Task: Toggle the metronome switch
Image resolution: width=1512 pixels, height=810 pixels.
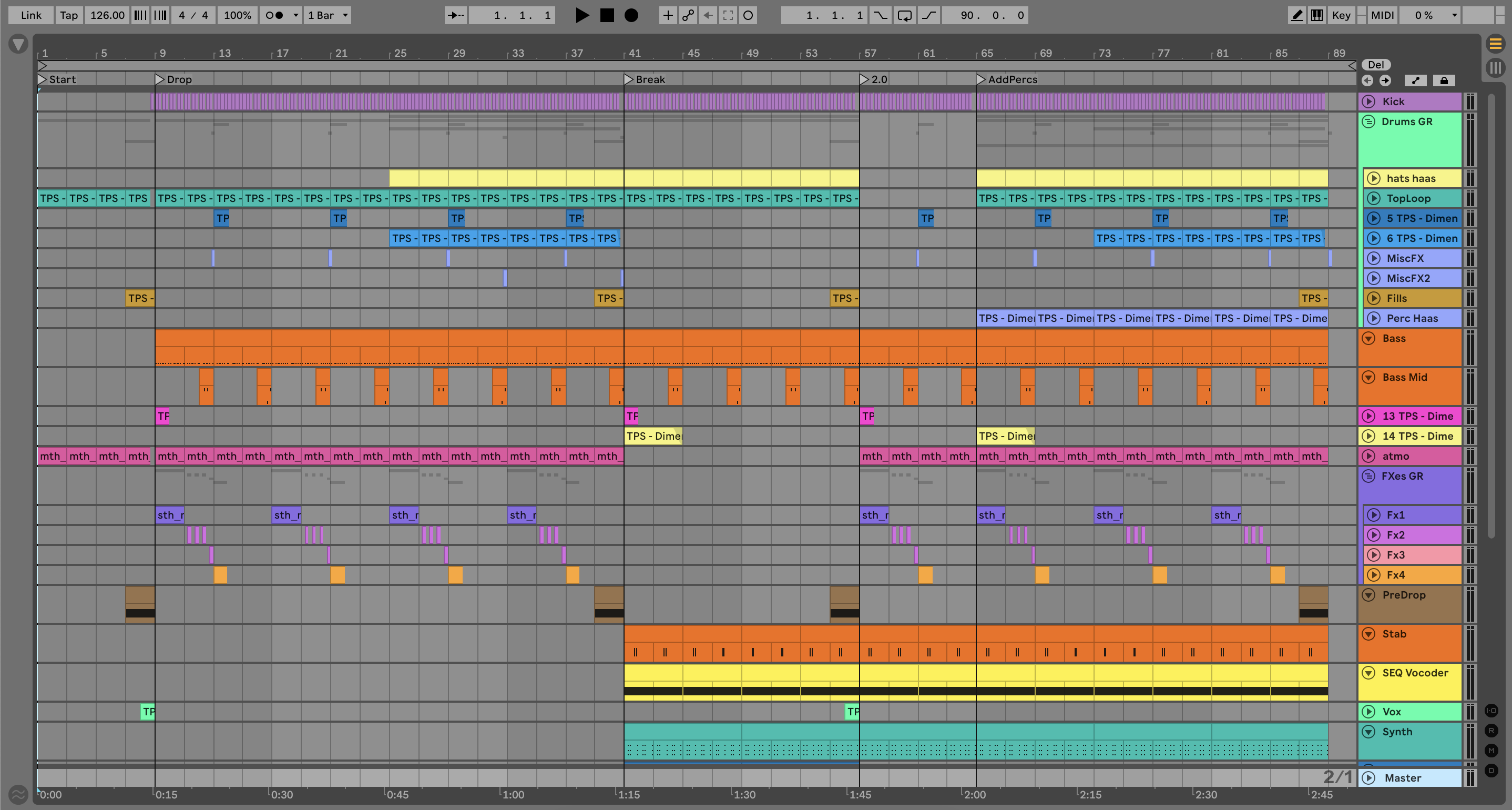Action: click(x=274, y=15)
